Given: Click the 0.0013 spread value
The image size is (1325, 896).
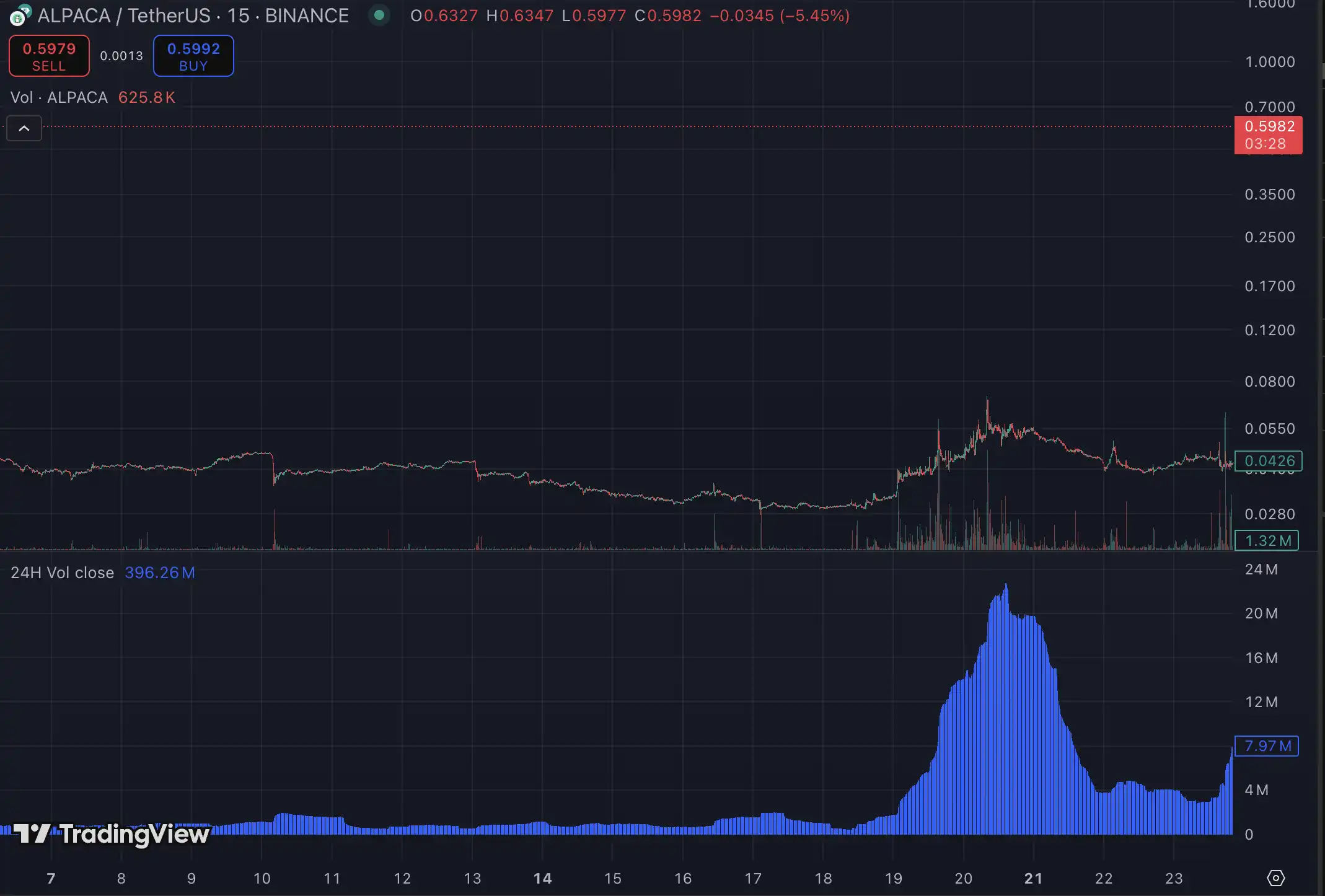Looking at the screenshot, I should [121, 56].
